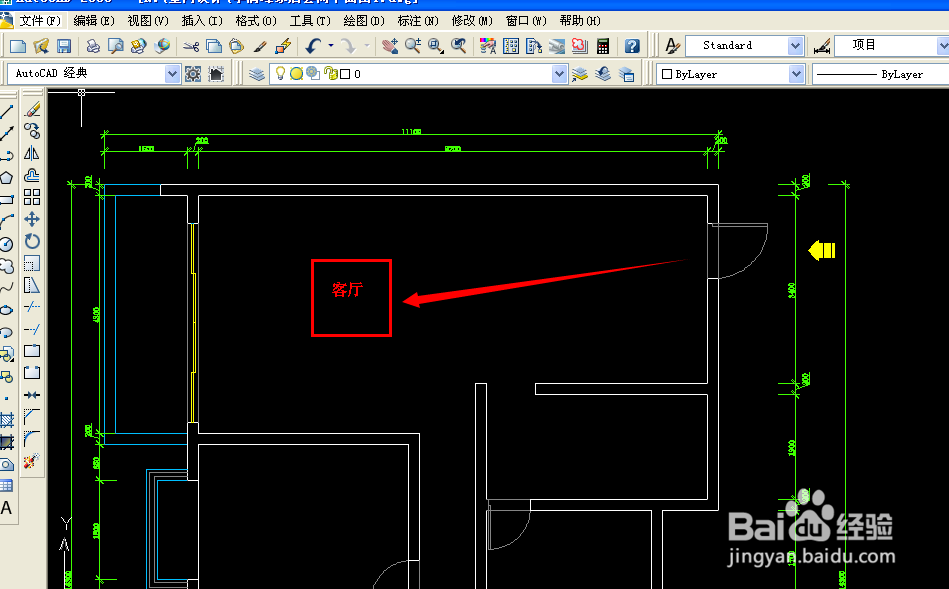This screenshot has height=589, width=949.
Task: Cut selection with the scissors icon
Action: click(x=191, y=46)
